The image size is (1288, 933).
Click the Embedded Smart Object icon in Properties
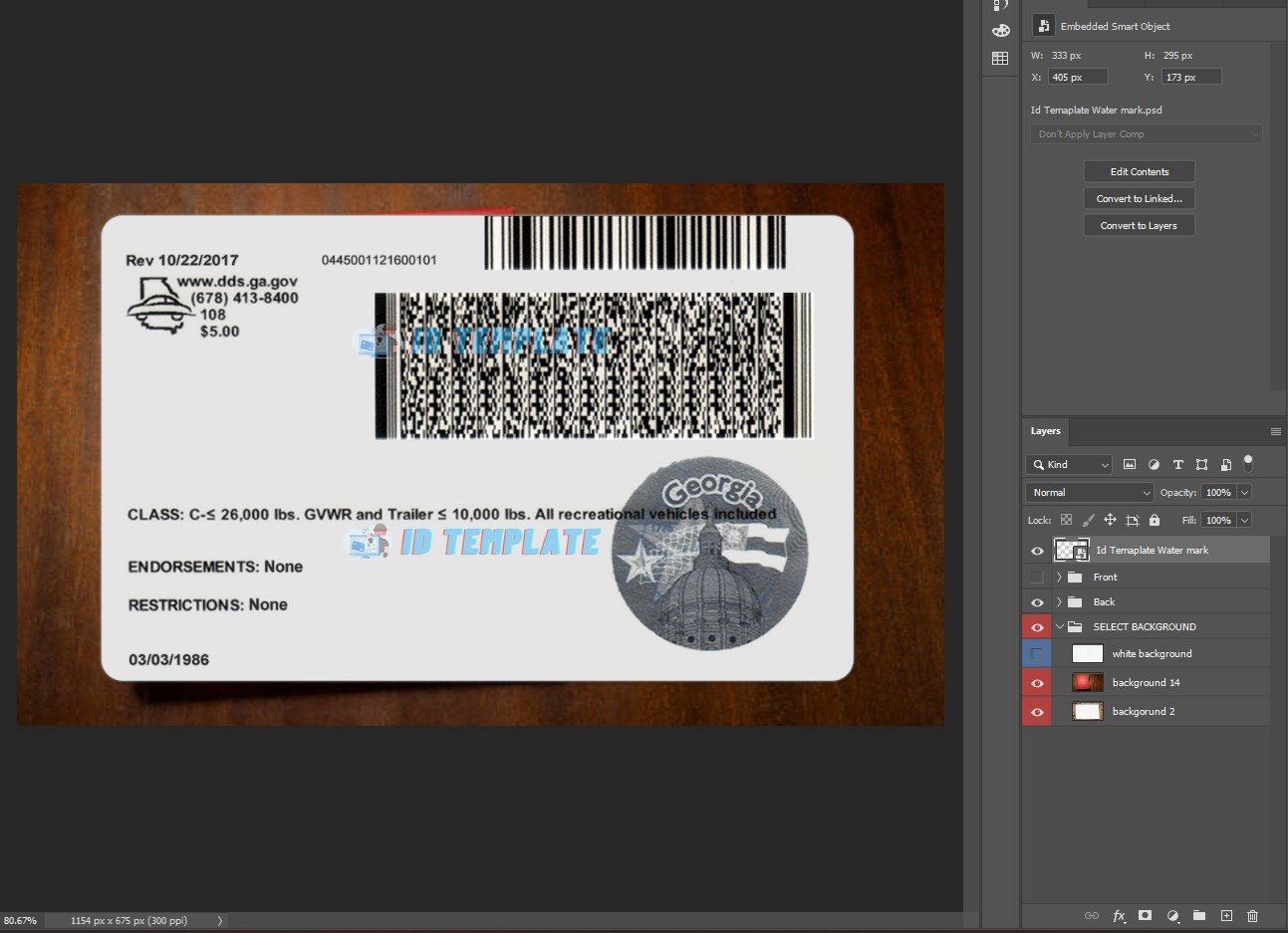(1043, 26)
